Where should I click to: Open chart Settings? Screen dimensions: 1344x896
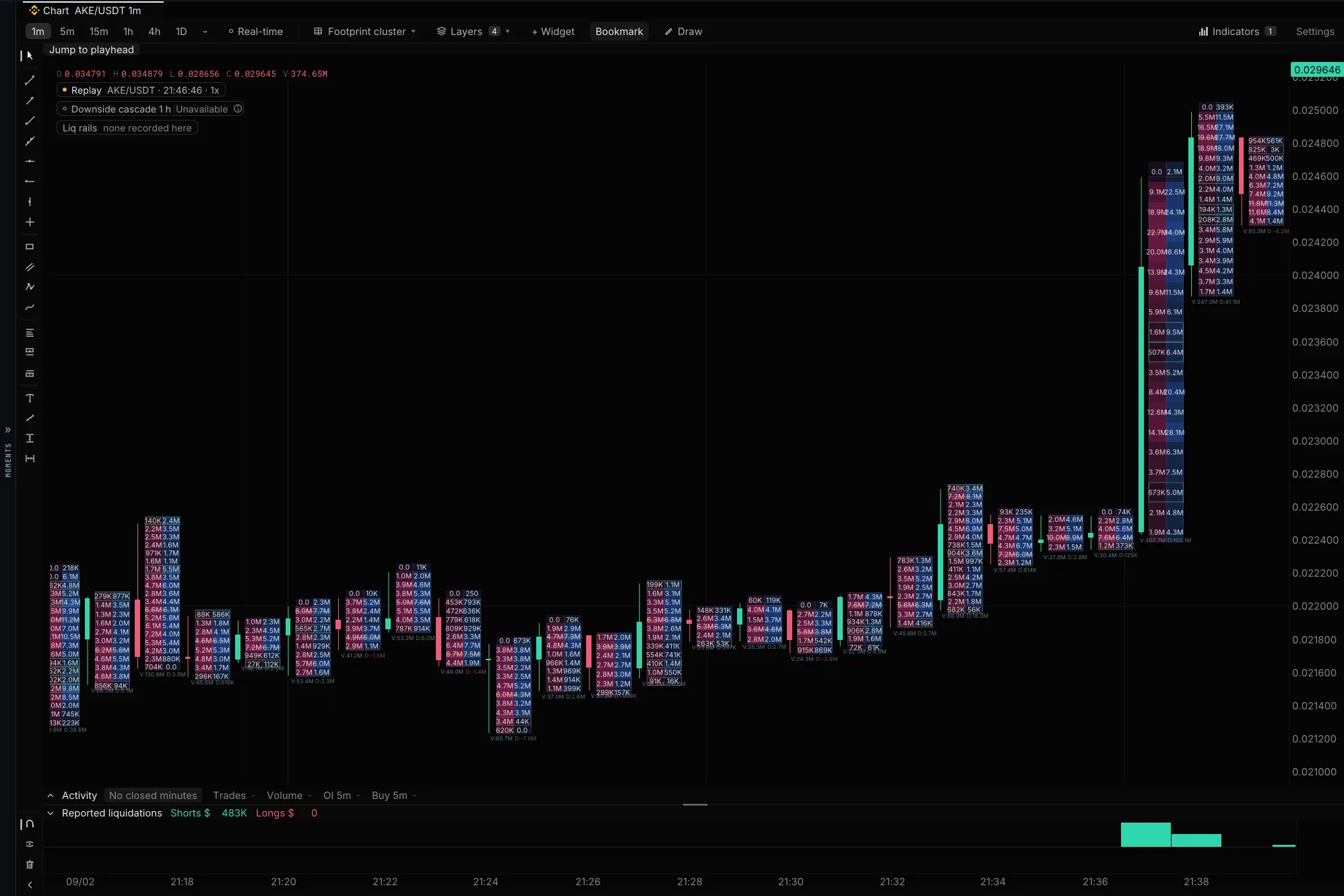tap(1315, 32)
